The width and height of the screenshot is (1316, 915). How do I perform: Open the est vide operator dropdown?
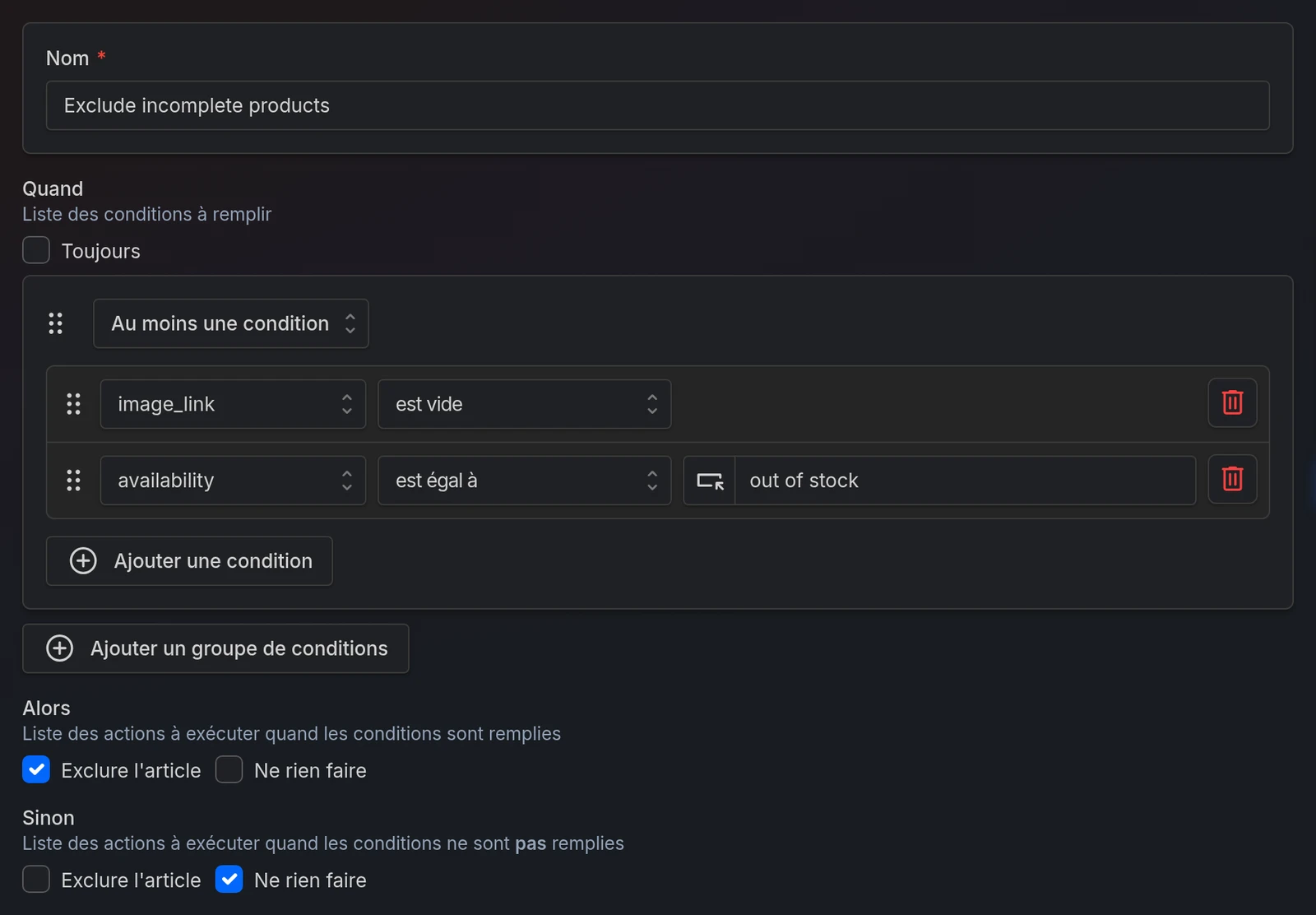tap(525, 404)
